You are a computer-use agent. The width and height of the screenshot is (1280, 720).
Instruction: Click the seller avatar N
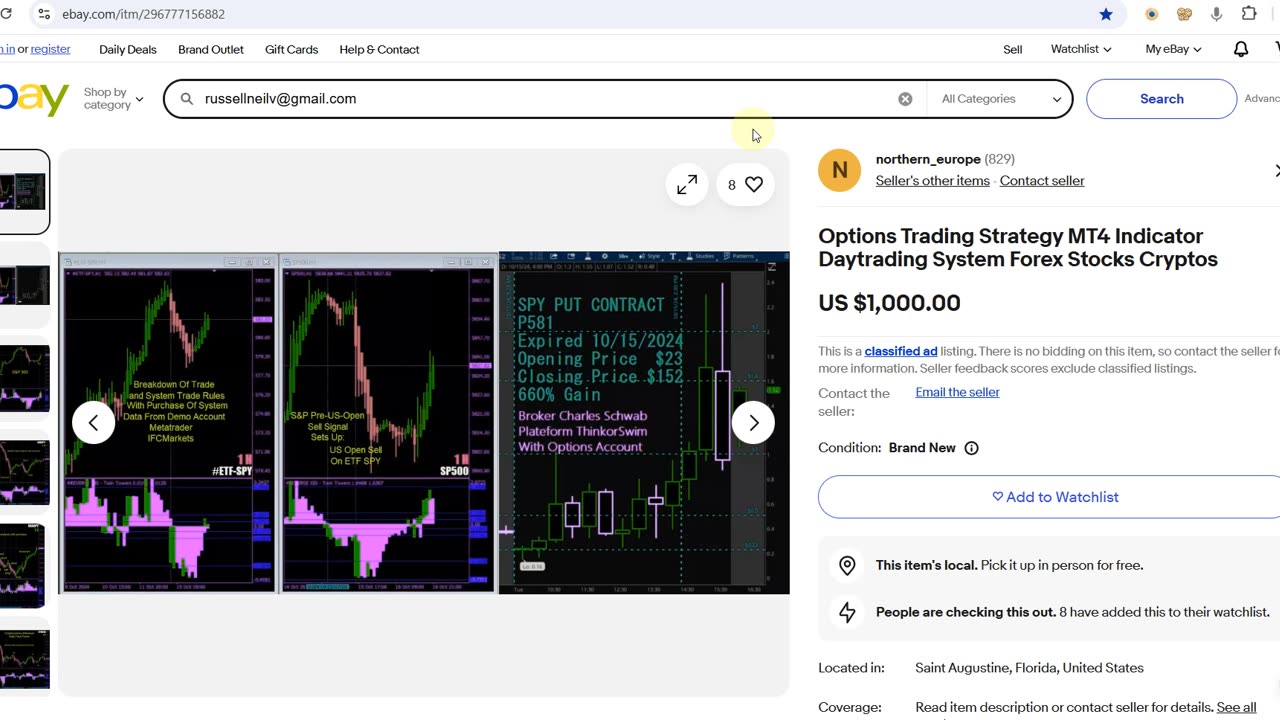(x=839, y=170)
